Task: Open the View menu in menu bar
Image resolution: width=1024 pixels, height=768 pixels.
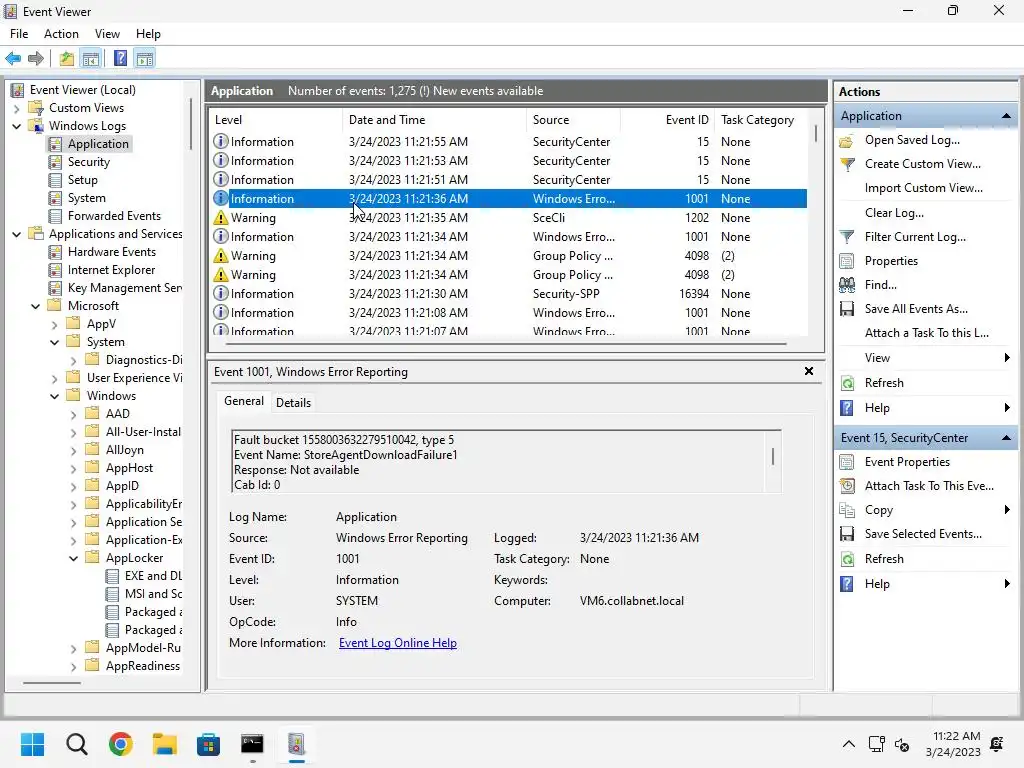Action: click(x=107, y=34)
